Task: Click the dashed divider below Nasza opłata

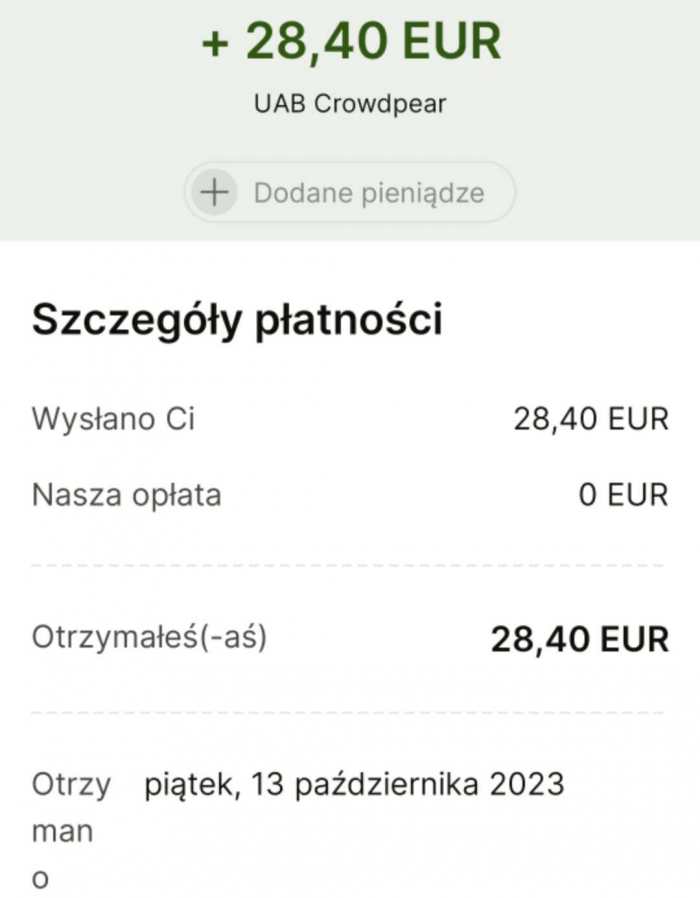Action: point(348,566)
